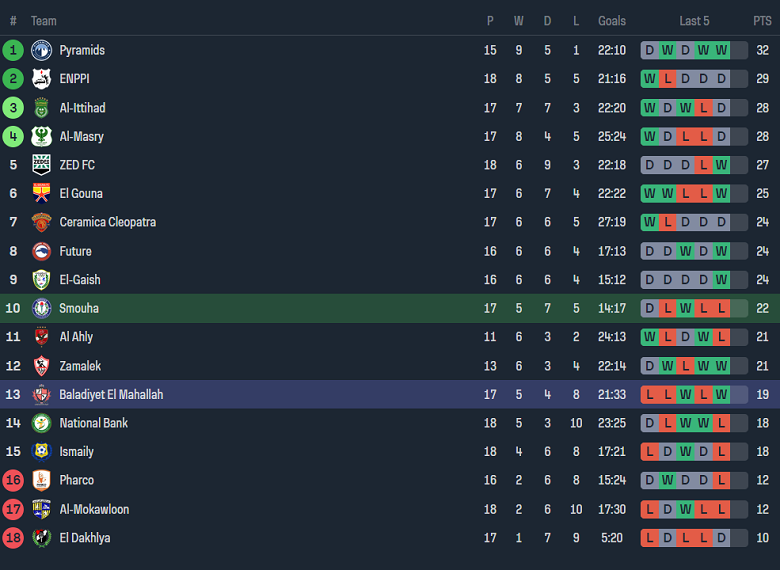Click the Last 5 column header

tap(694, 21)
